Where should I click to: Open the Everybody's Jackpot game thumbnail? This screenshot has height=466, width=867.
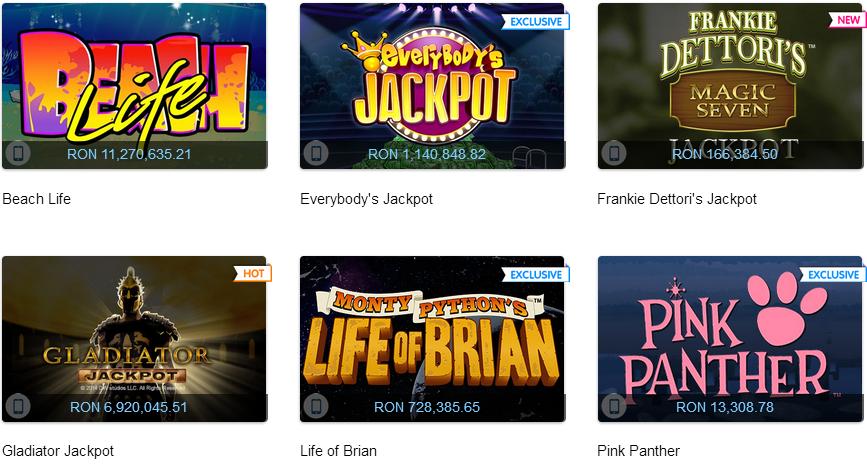(432, 86)
